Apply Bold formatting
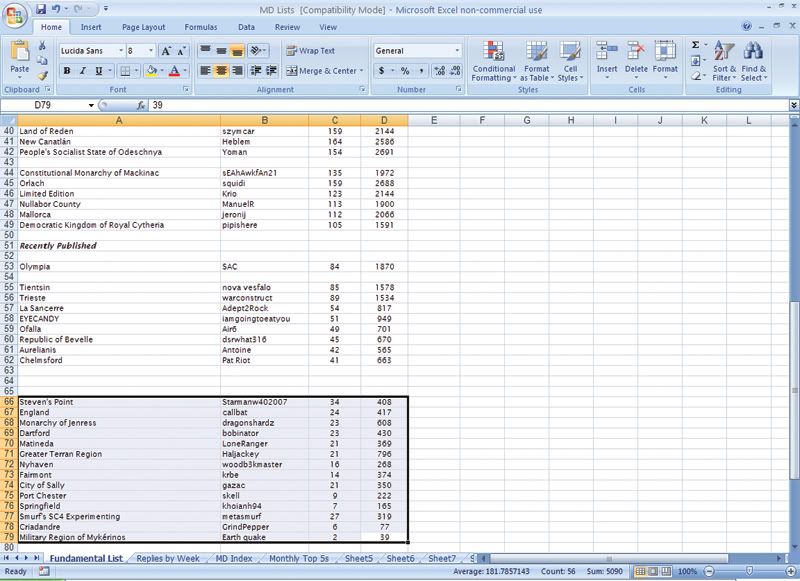Screen dimensions: 800x581 pos(67,71)
